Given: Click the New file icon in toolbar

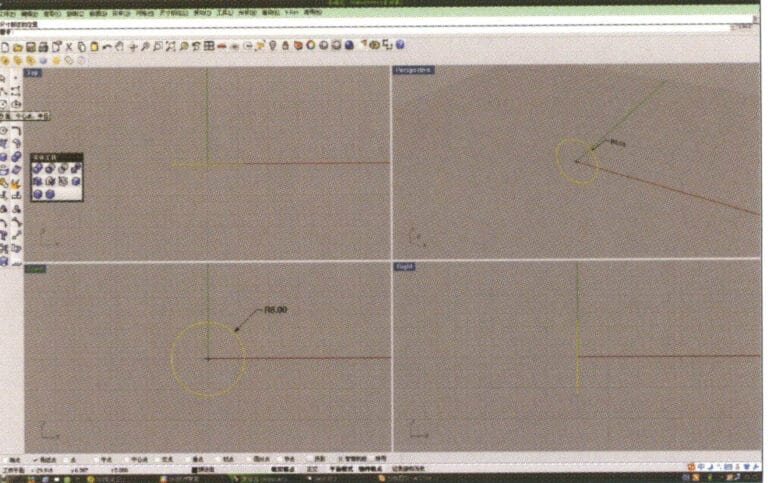Looking at the screenshot, I should click(6, 46).
